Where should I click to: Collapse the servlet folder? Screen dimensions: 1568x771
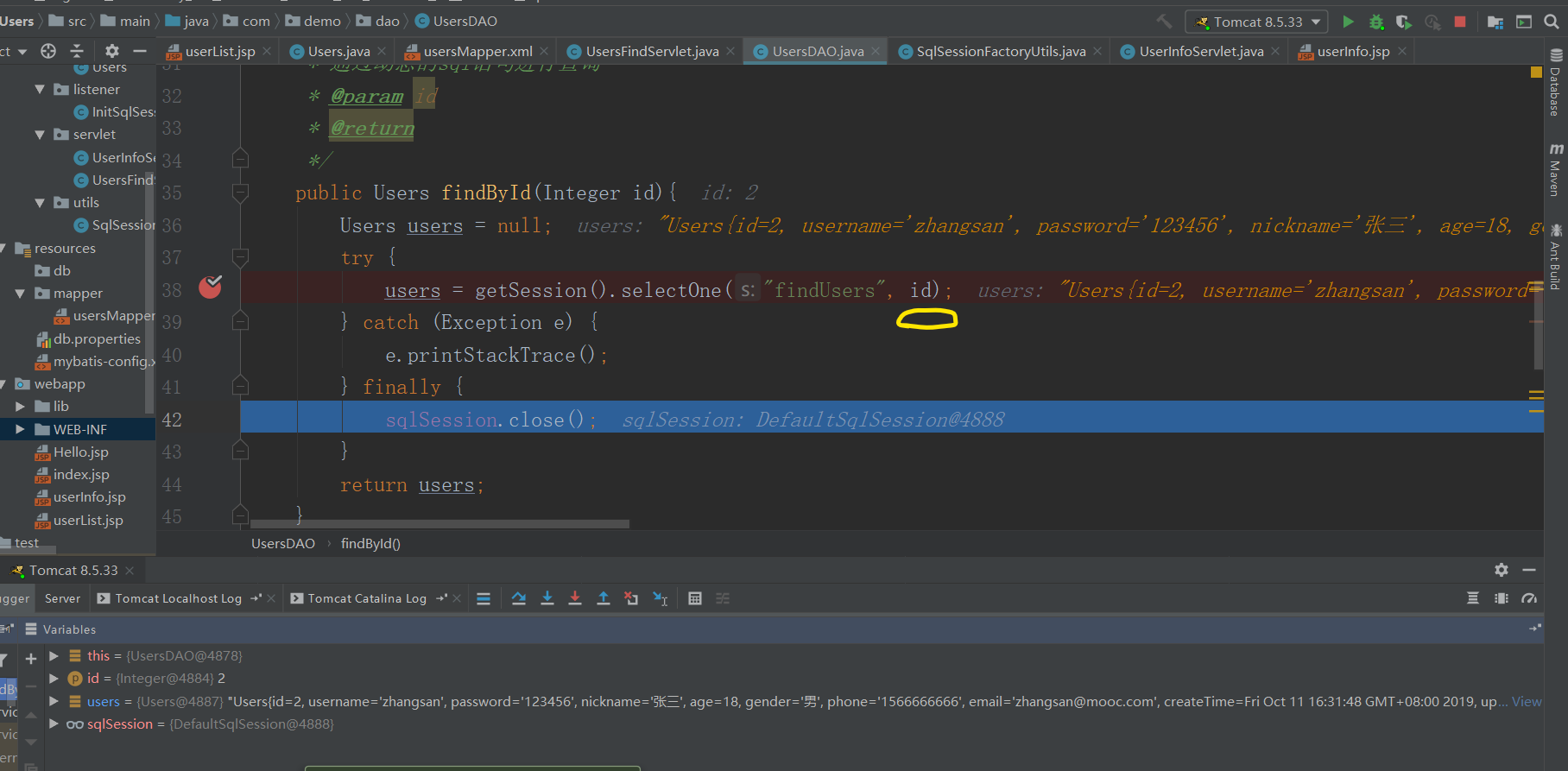coord(40,135)
